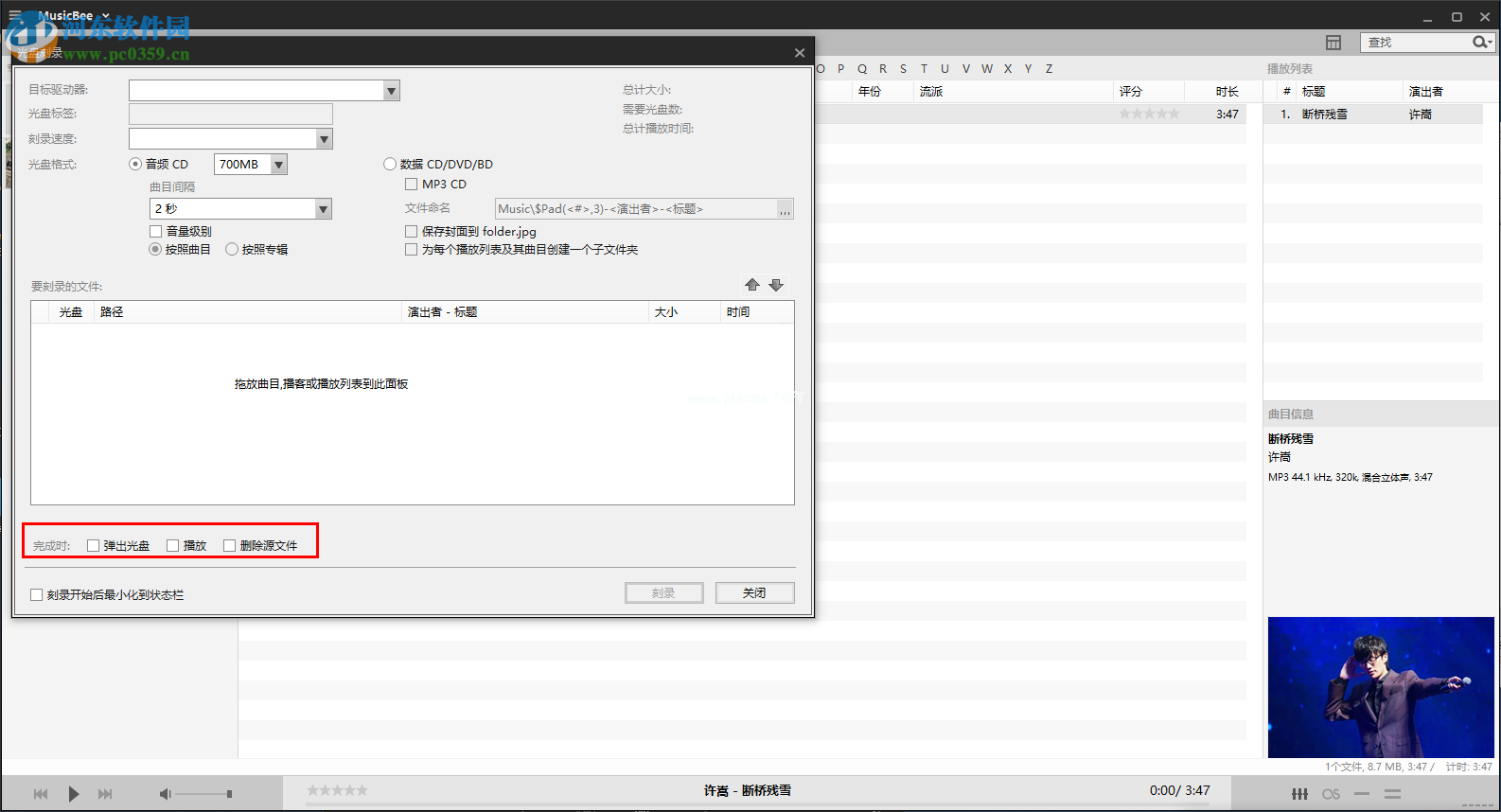Select playlist row 断桥残雪
This screenshot has height=812, width=1501.
point(1373,115)
